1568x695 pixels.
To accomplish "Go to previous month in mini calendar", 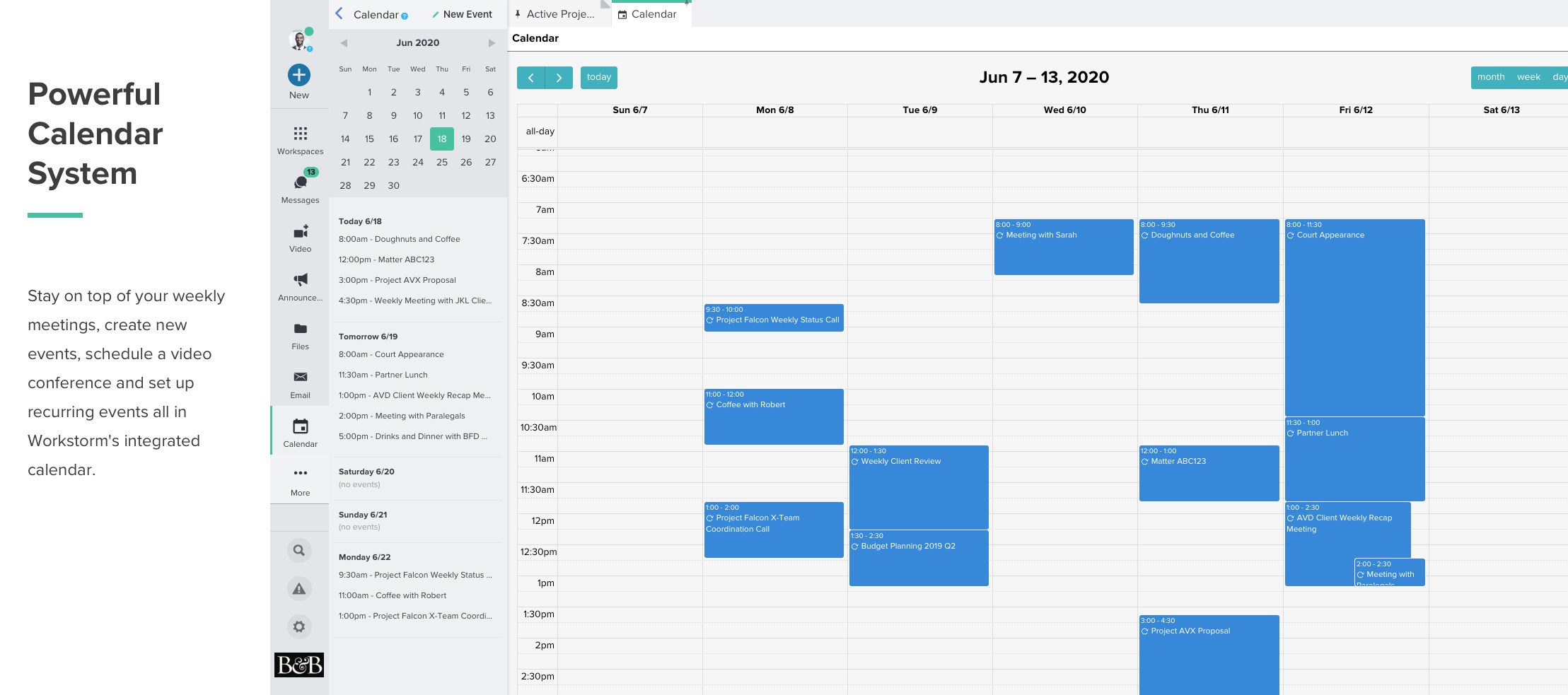I will tap(344, 43).
